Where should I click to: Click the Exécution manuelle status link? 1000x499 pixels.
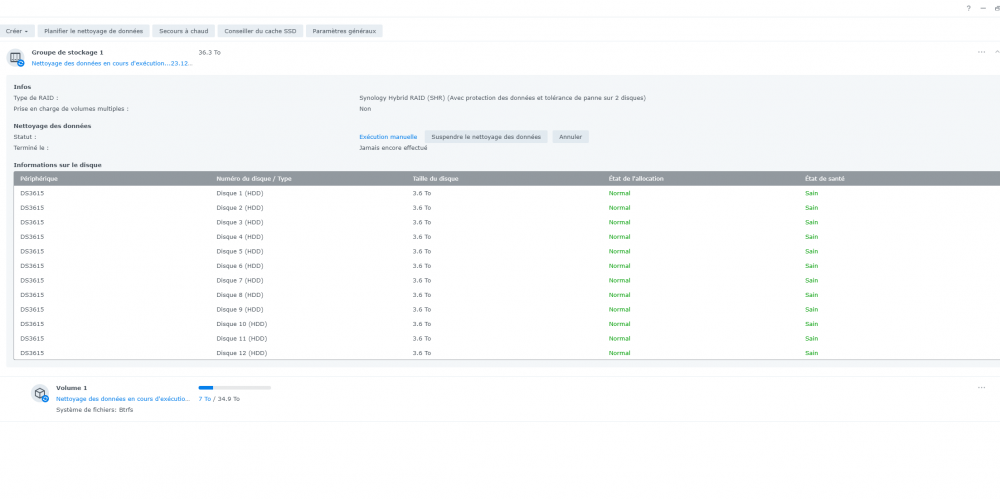[x=388, y=137]
